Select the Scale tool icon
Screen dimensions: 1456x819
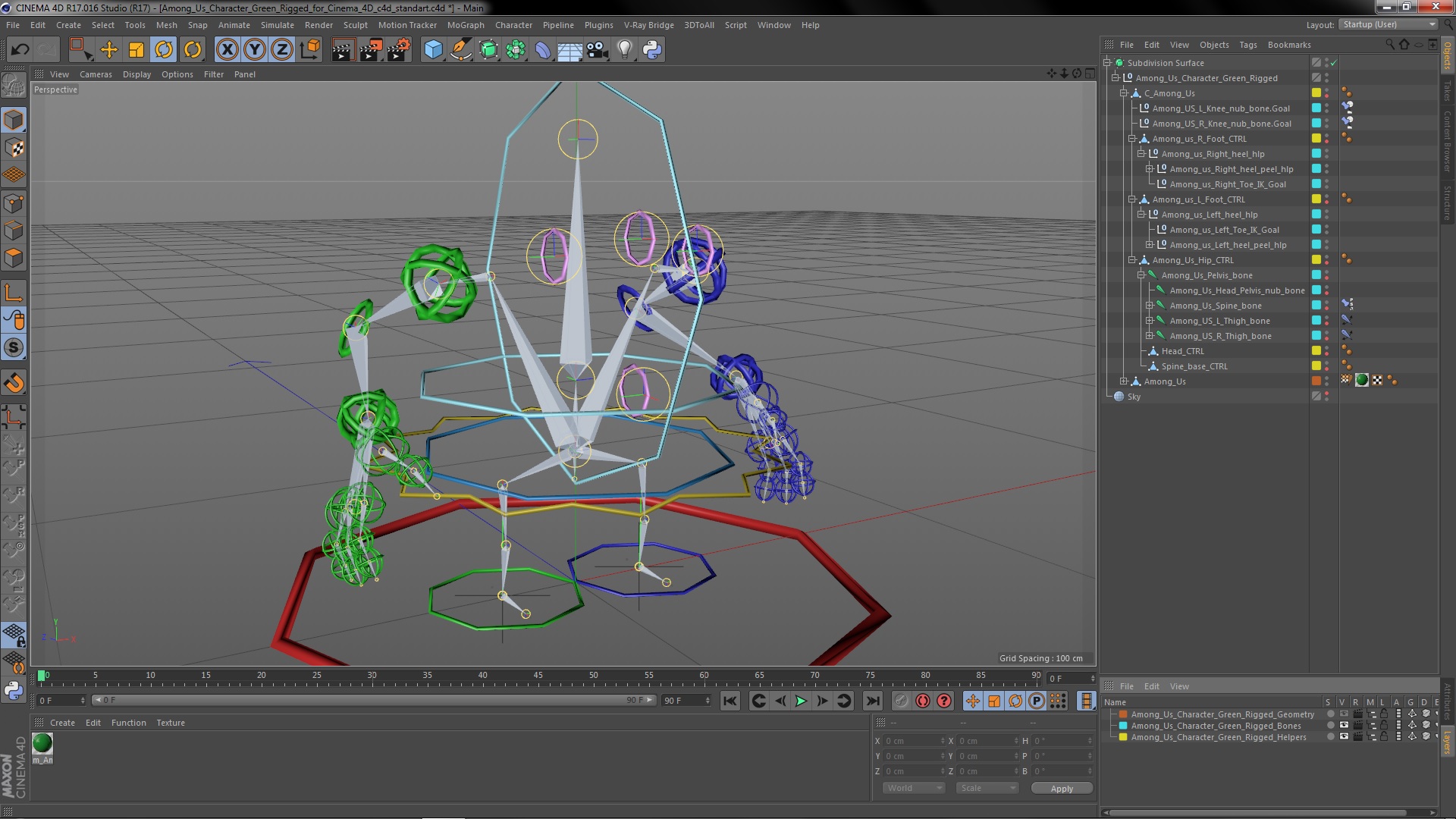tap(136, 50)
